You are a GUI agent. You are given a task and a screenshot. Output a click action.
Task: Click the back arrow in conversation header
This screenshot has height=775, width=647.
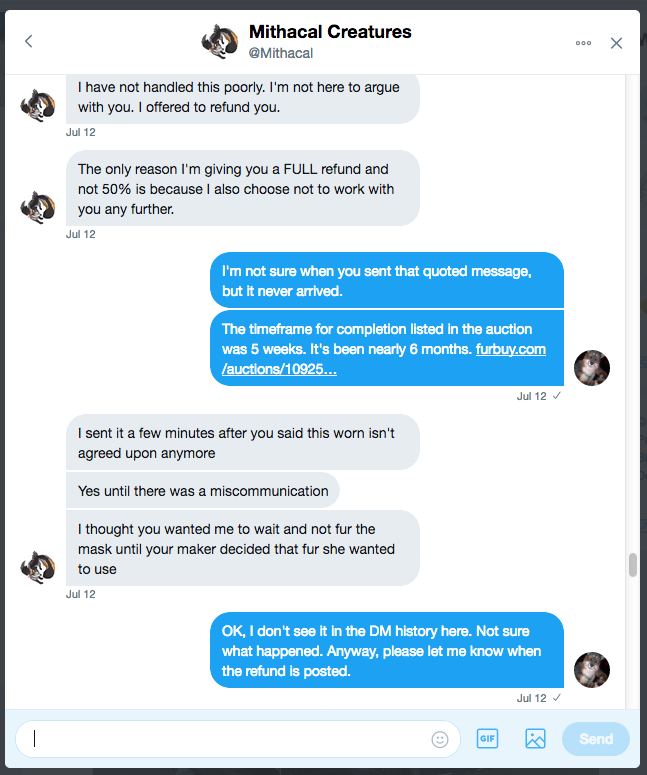coord(28,42)
